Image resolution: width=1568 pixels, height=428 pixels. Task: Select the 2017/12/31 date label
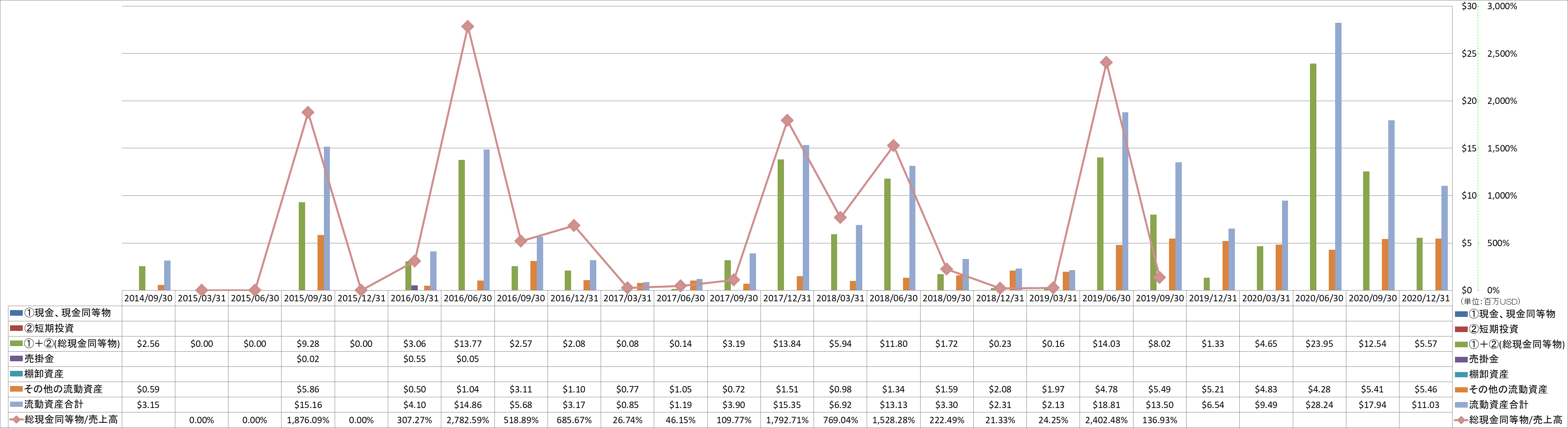pos(787,299)
